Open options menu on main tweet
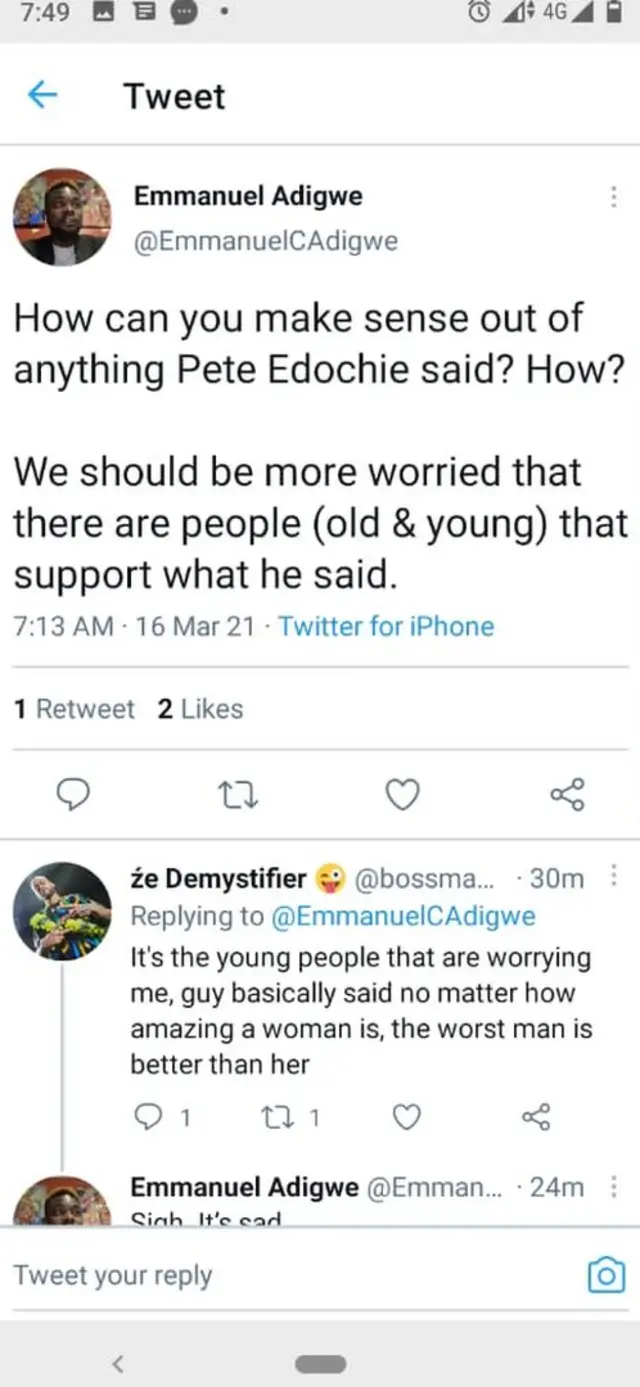640x1387 pixels. (x=614, y=197)
